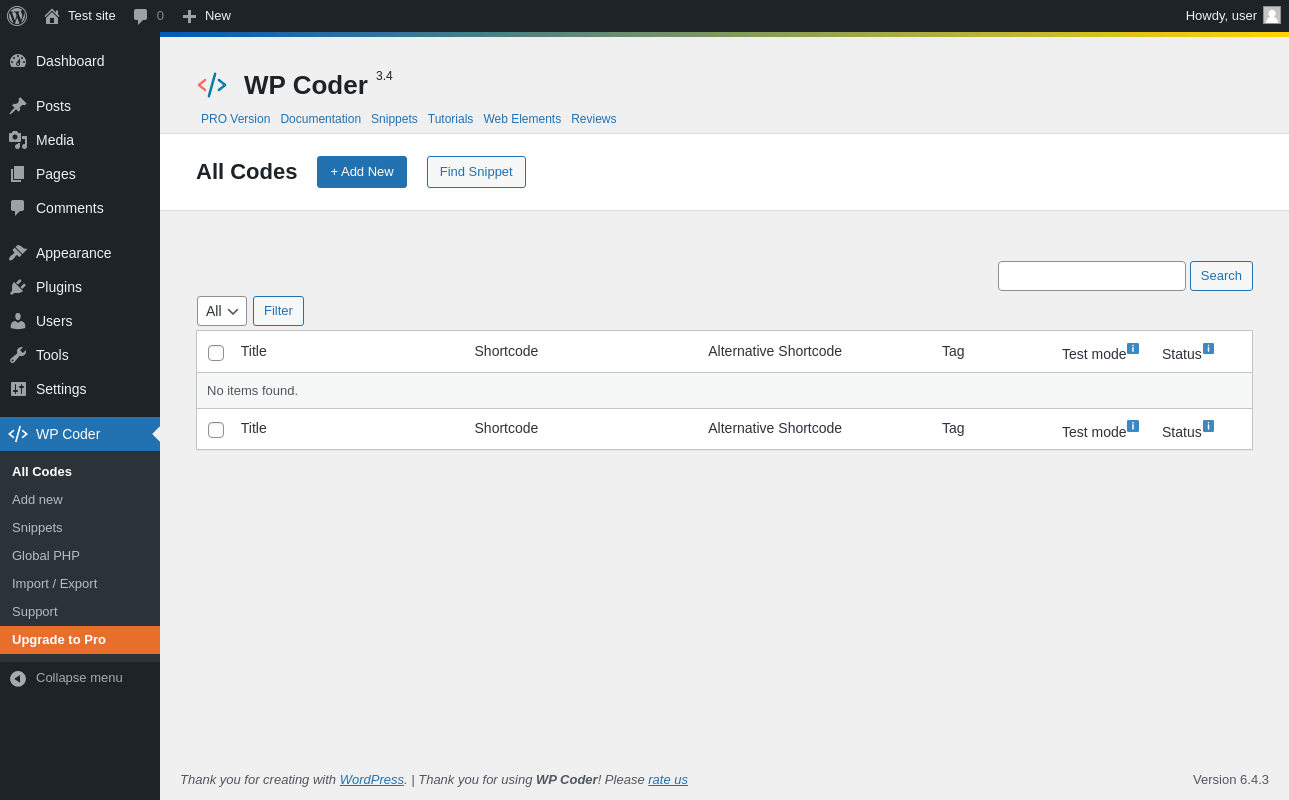Open Import / Export submenu item
This screenshot has height=800, width=1289.
pos(55,584)
